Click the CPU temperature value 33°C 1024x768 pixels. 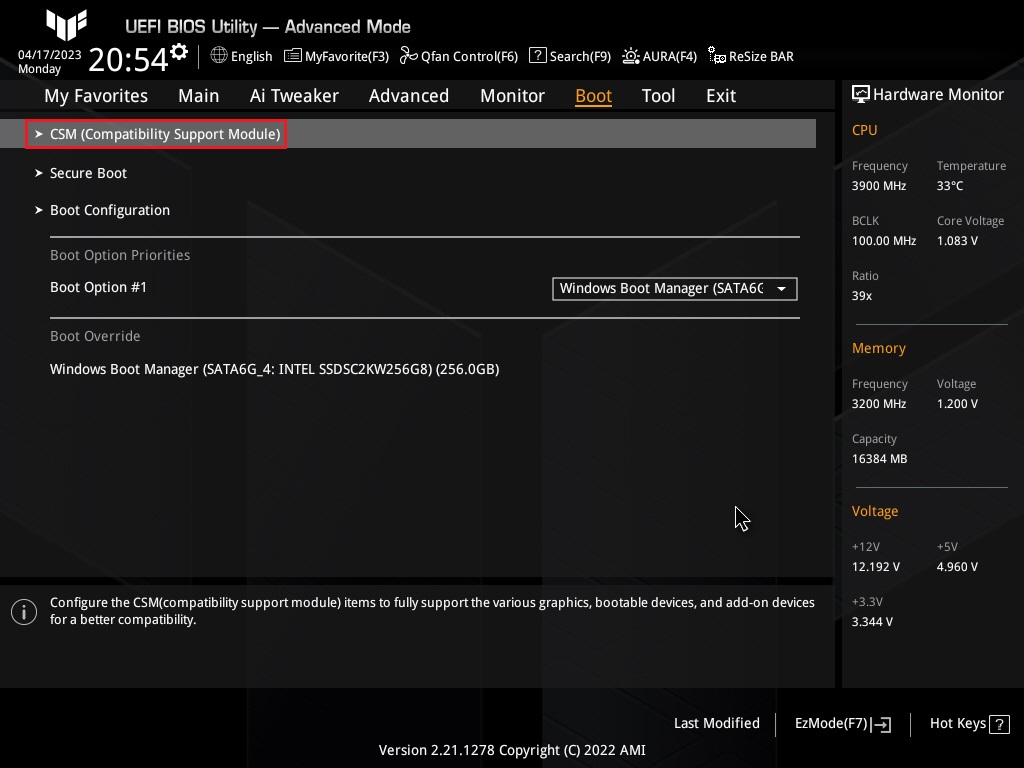[950, 186]
